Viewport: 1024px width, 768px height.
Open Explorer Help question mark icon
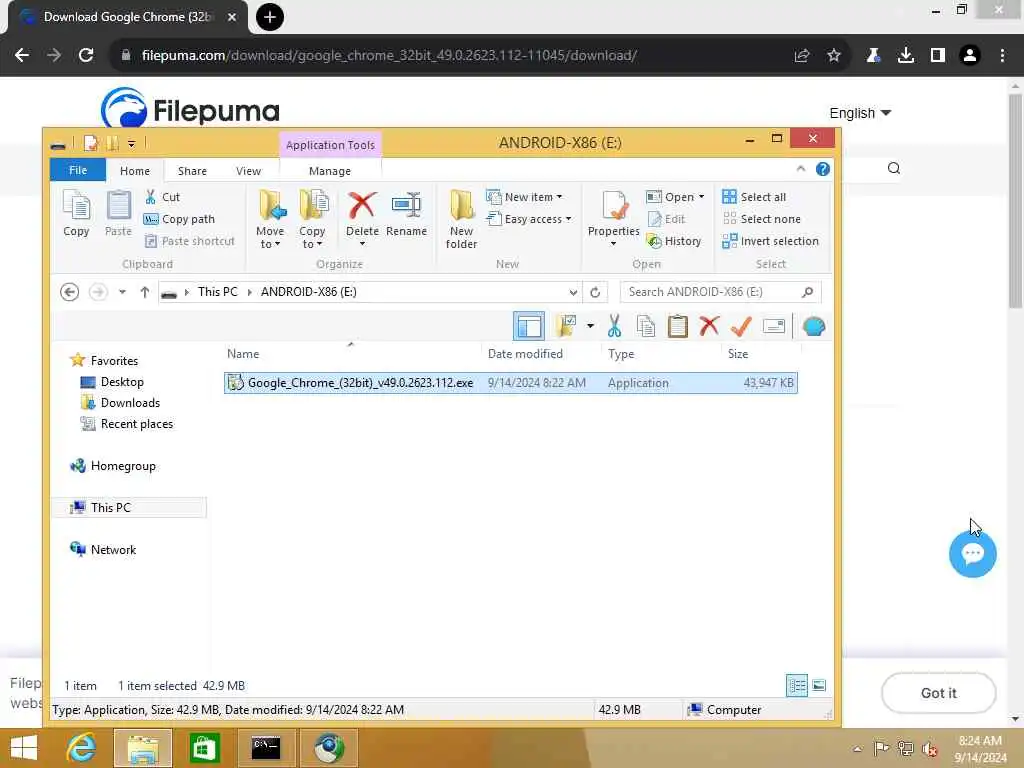[823, 169]
